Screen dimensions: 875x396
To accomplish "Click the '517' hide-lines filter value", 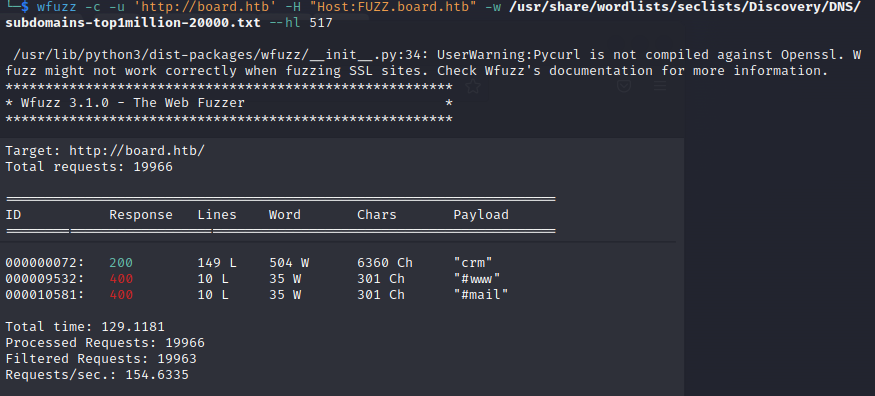I will (x=321, y=23).
